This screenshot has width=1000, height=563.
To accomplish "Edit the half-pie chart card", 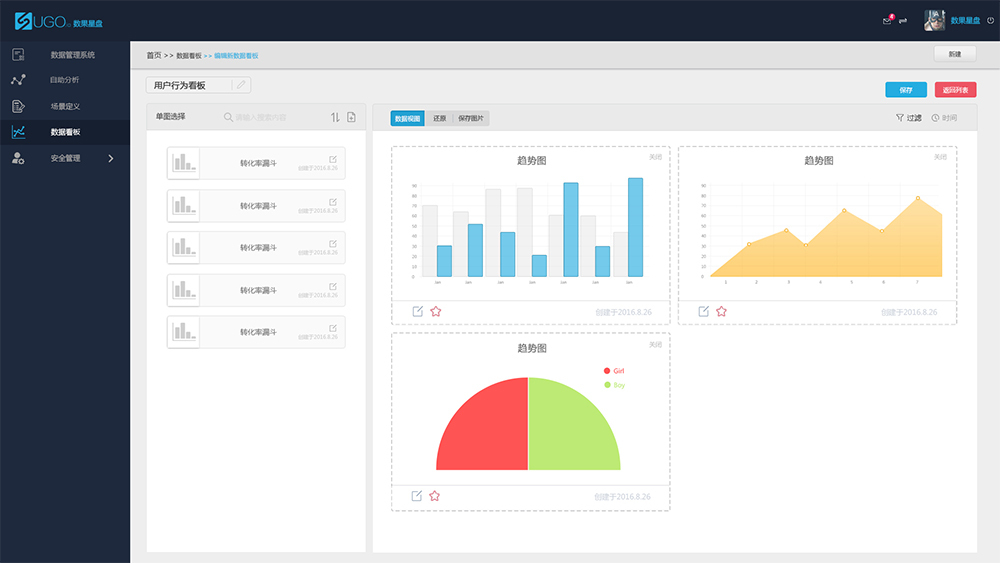I will pos(416,495).
